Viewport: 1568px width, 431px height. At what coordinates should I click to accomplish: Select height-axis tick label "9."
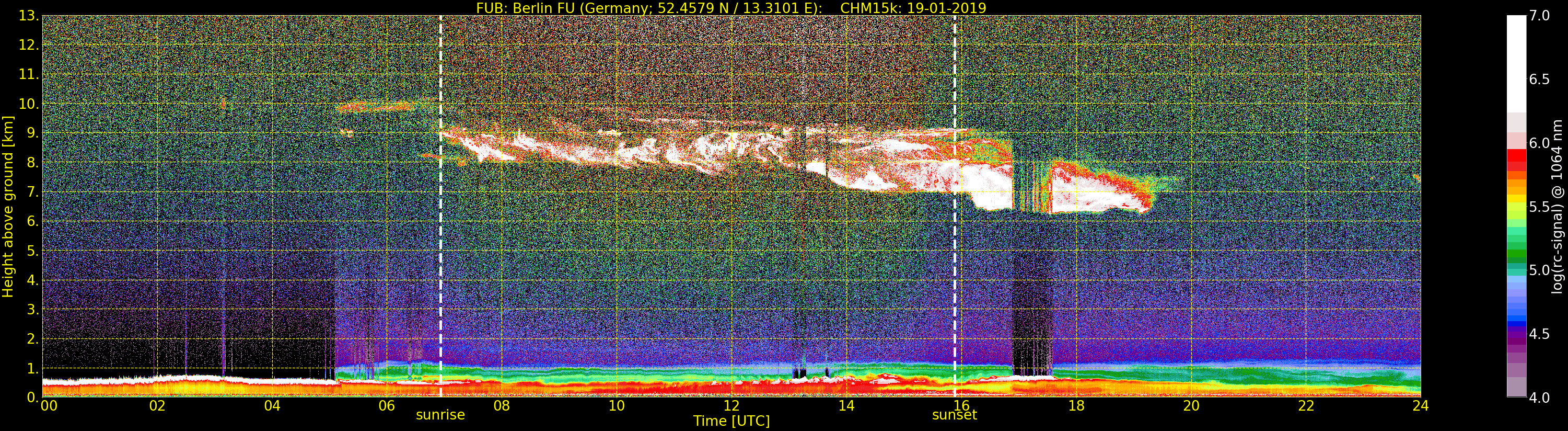click(x=33, y=133)
